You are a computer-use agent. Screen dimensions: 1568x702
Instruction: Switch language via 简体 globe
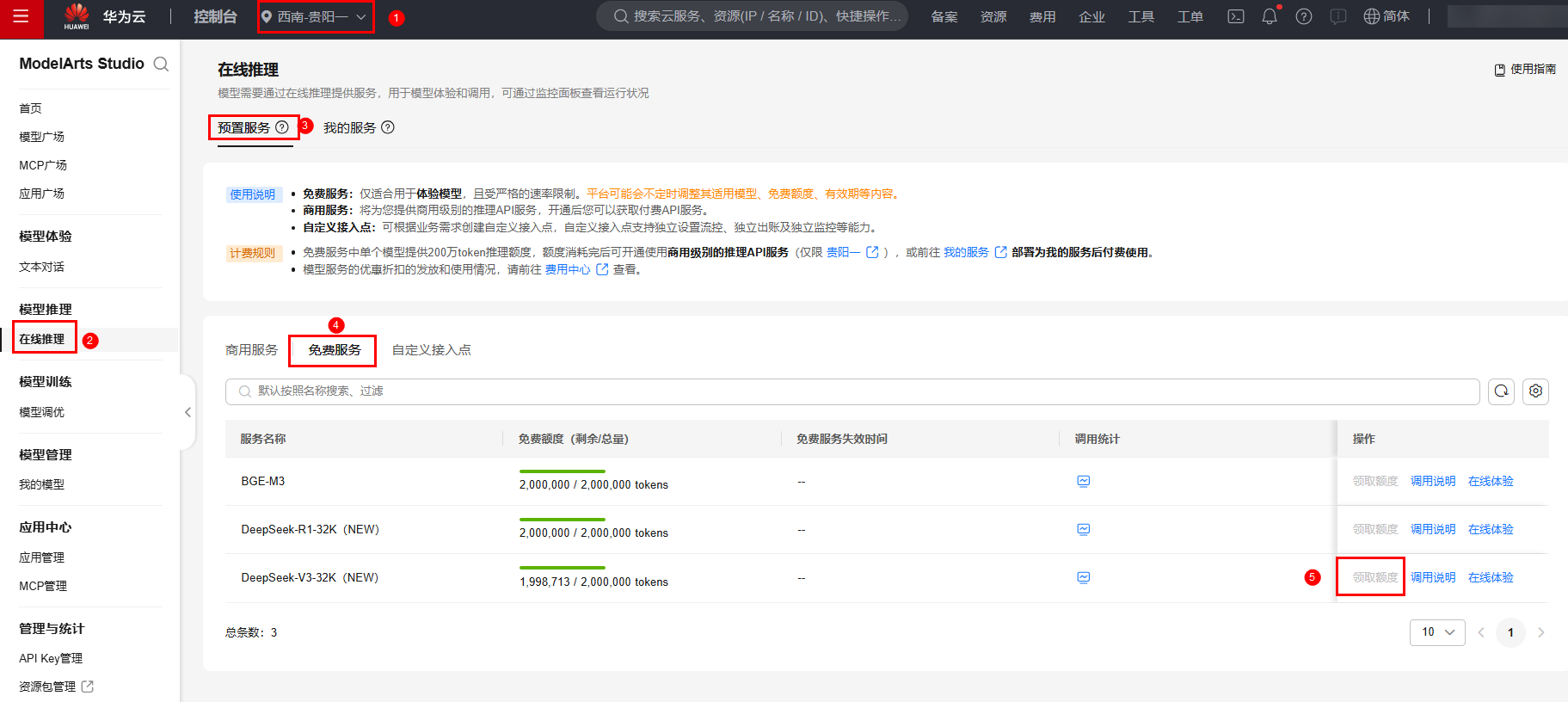[x=1387, y=16]
